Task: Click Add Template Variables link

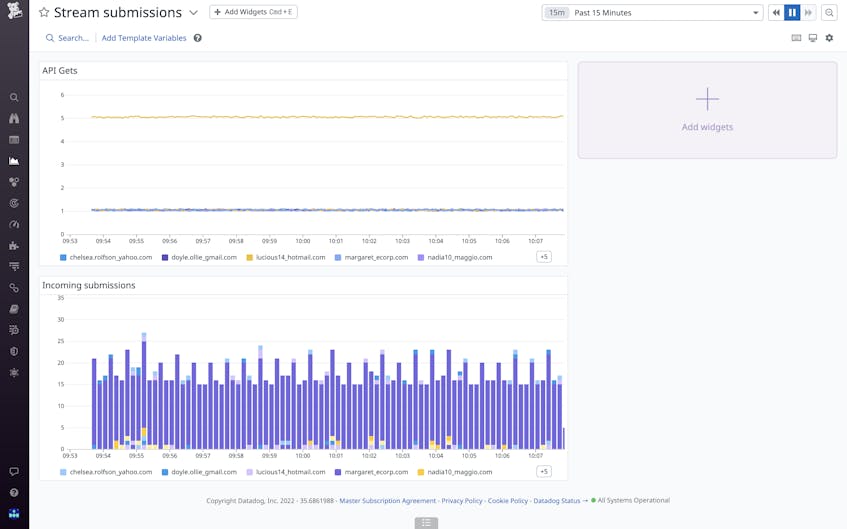Action: [x=144, y=38]
